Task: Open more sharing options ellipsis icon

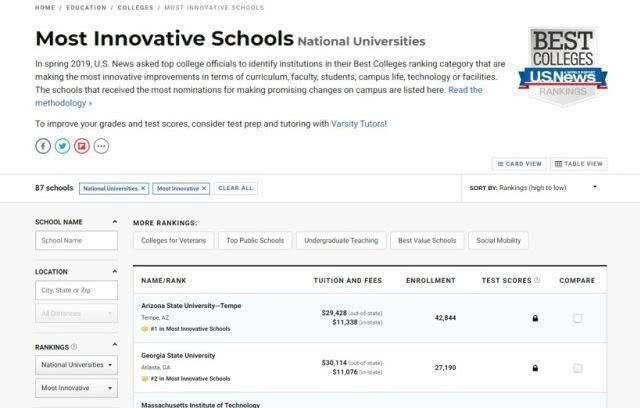Action: (x=100, y=146)
